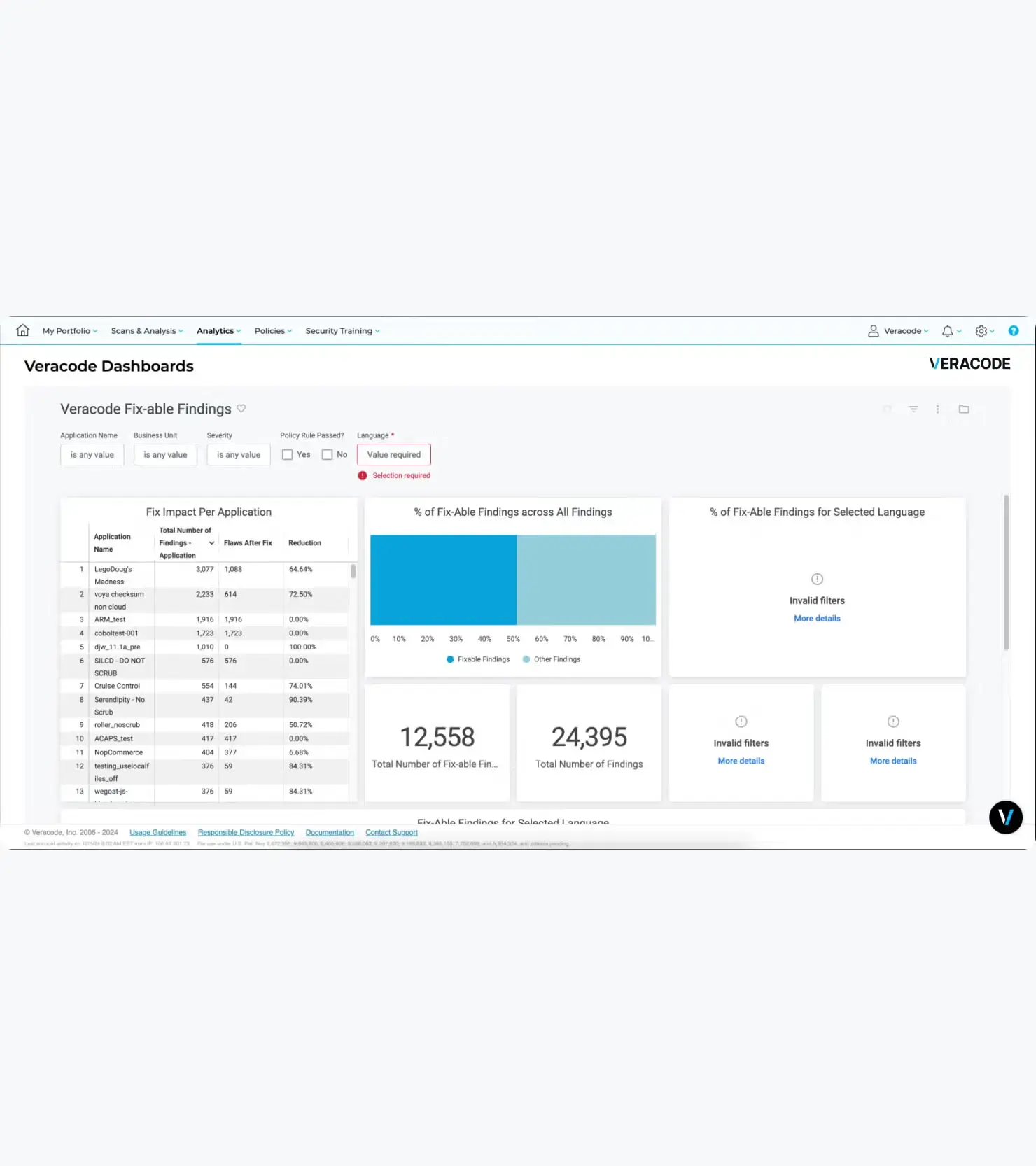Check the No policy rule checkbox

(x=327, y=455)
